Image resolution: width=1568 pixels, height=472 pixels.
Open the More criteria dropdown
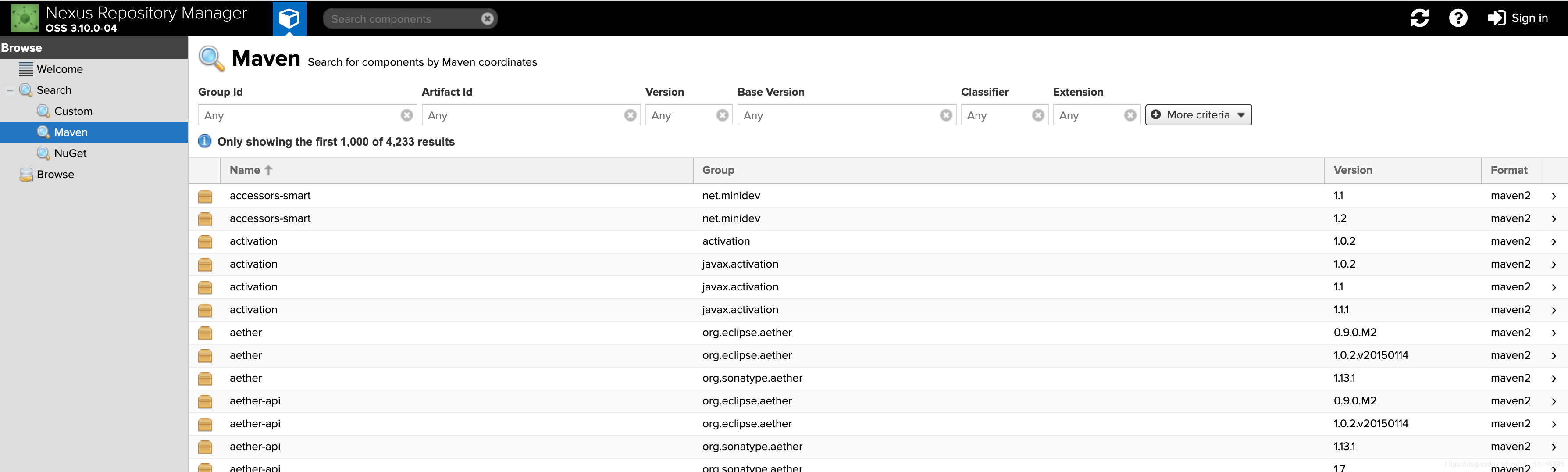coord(1198,115)
